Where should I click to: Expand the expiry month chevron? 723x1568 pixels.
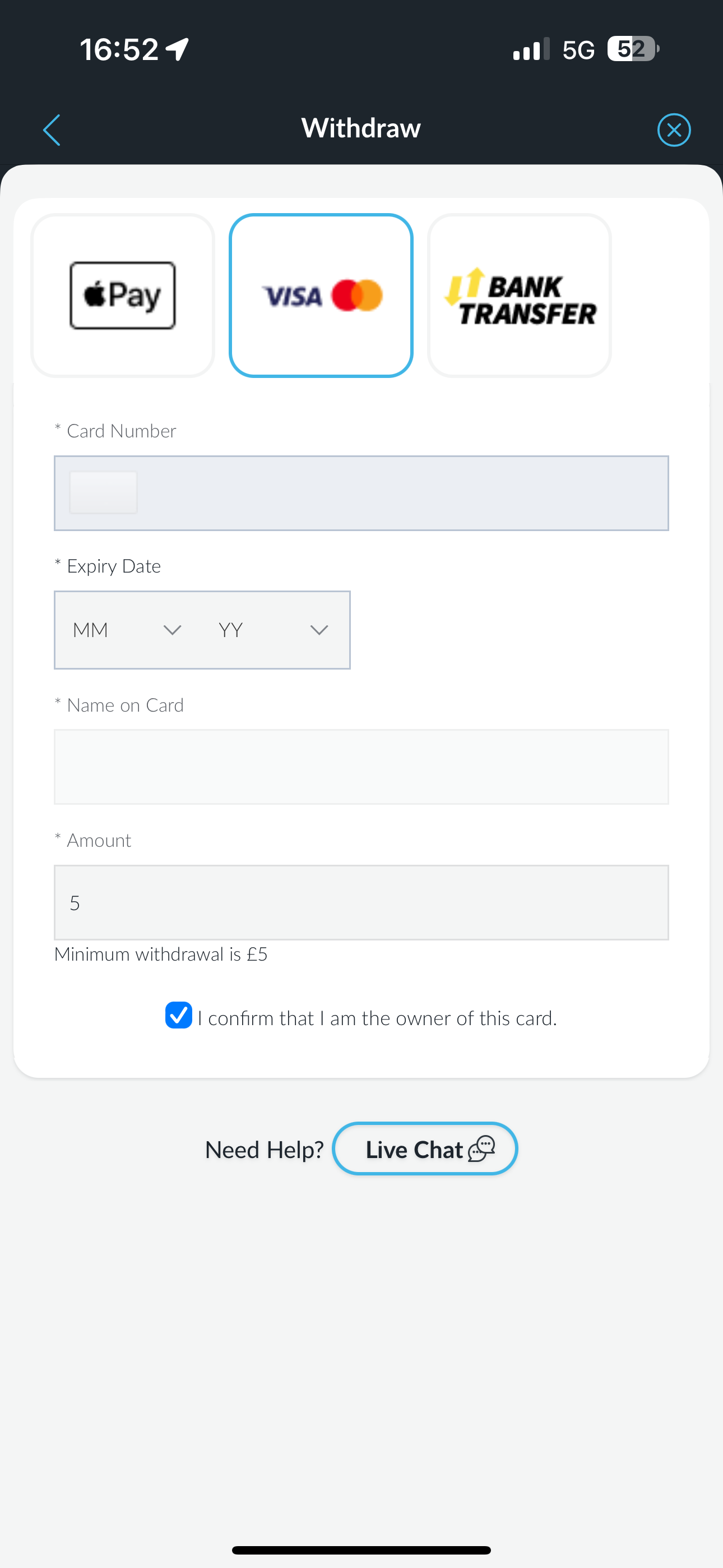(171, 630)
